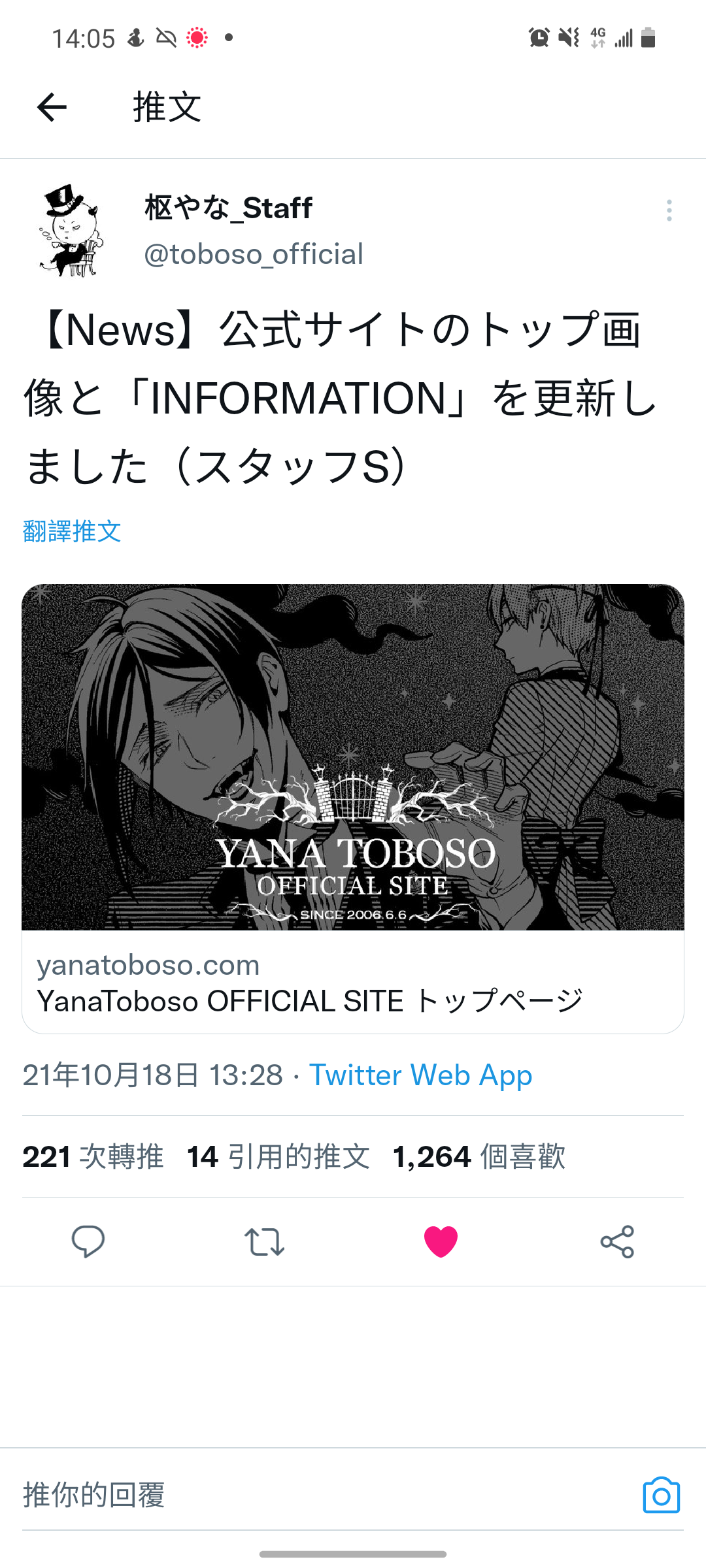The height and width of the screenshot is (1568, 706).
Task: Tap the share icon
Action: [x=617, y=1241]
